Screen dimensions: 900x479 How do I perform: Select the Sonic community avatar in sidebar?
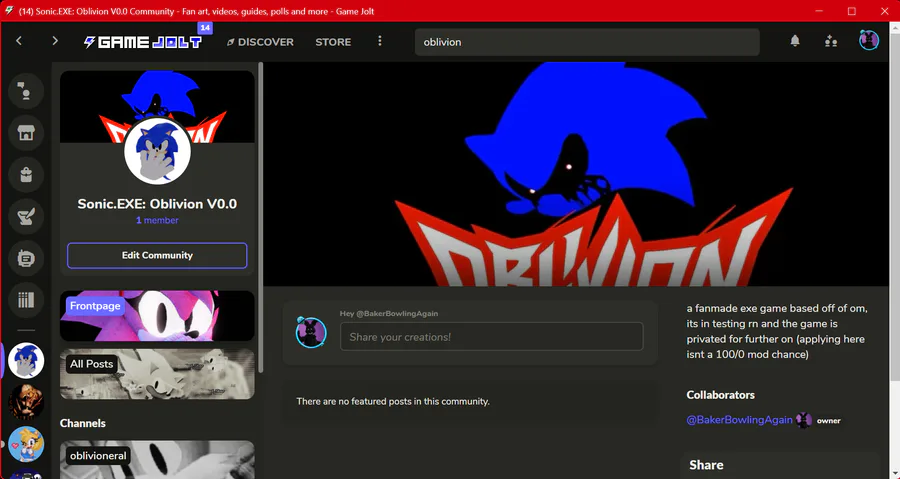pyautogui.click(x=26, y=360)
